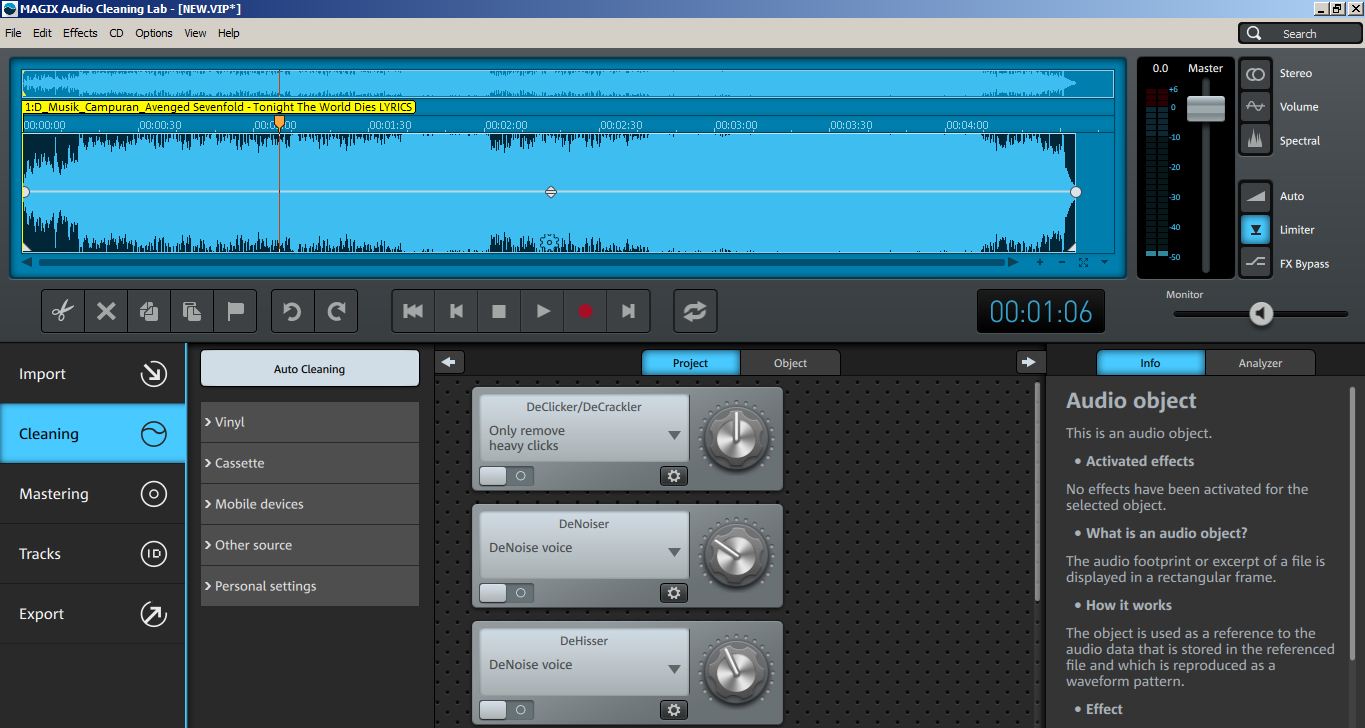Click the delete X icon in toolbar

click(x=106, y=311)
